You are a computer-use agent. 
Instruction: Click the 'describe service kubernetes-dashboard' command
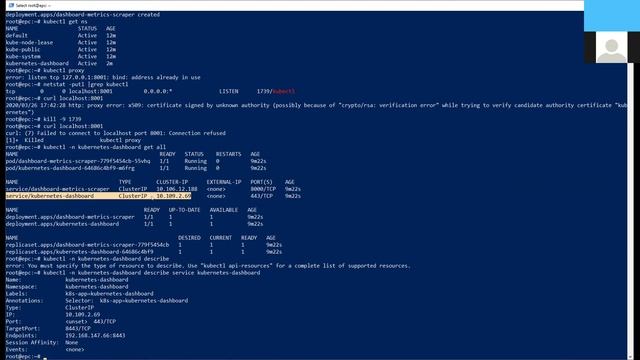pos(151,273)
